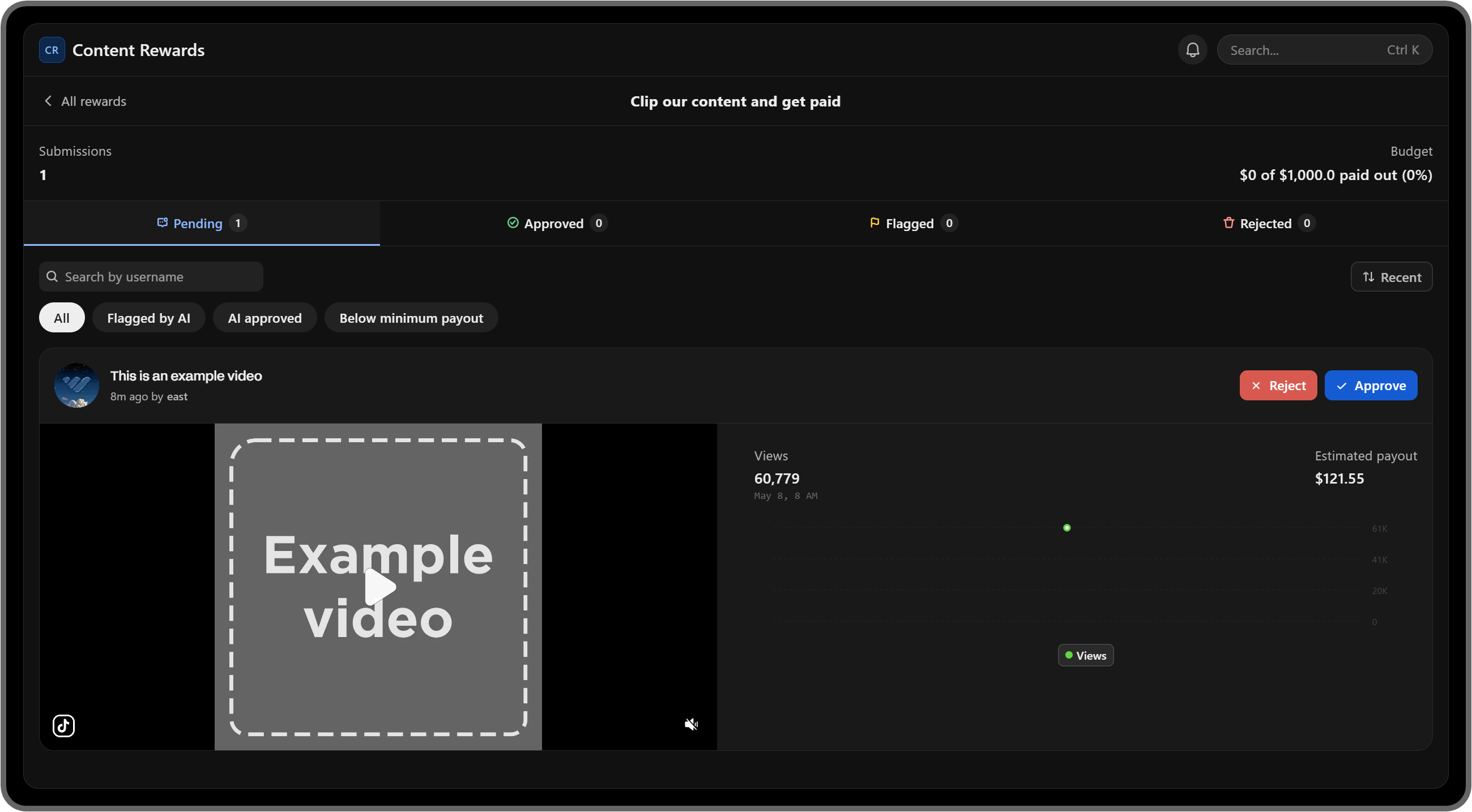The width and height of the screenshot is (1472, 812).
Task: Filter by Below minimum payout
Action: (x=411, y=318)
